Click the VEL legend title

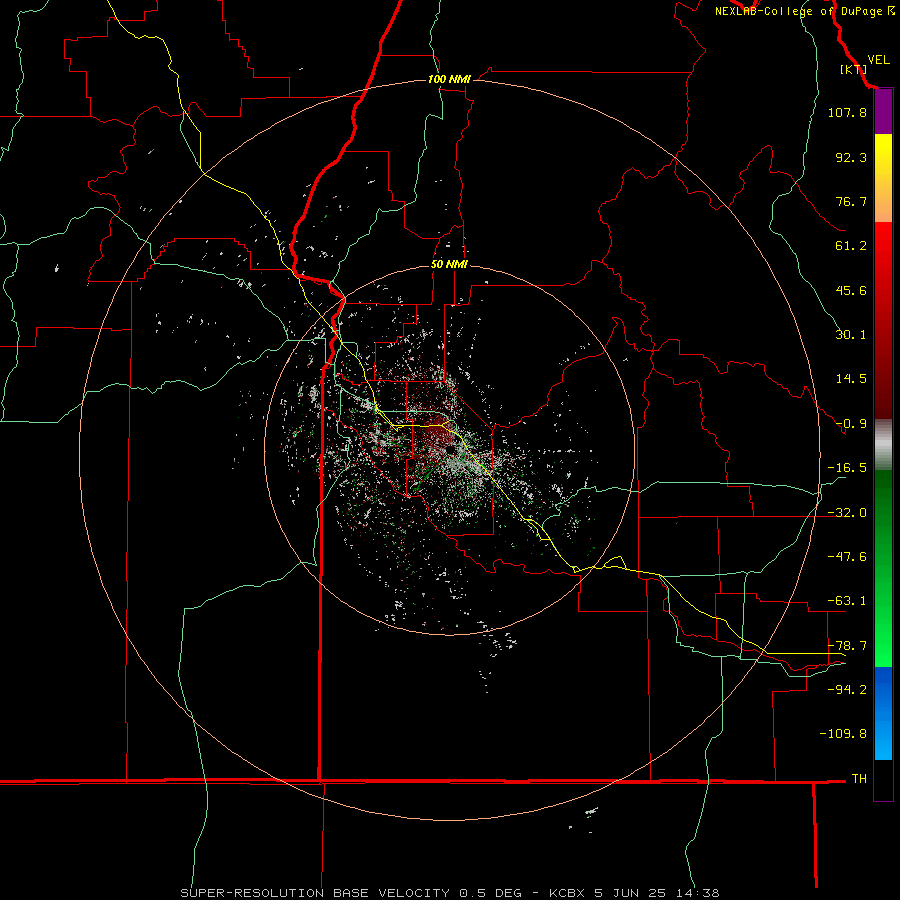[x=878, y=59]
